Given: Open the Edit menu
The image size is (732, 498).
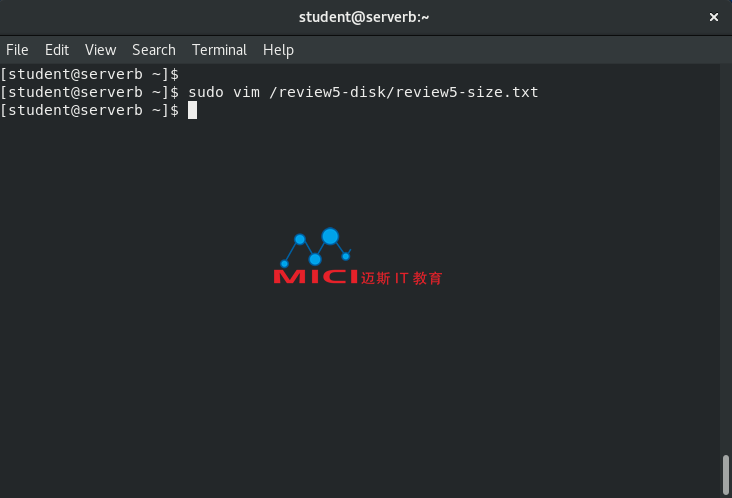Looking at the screenshot, I should click(57, 50).
